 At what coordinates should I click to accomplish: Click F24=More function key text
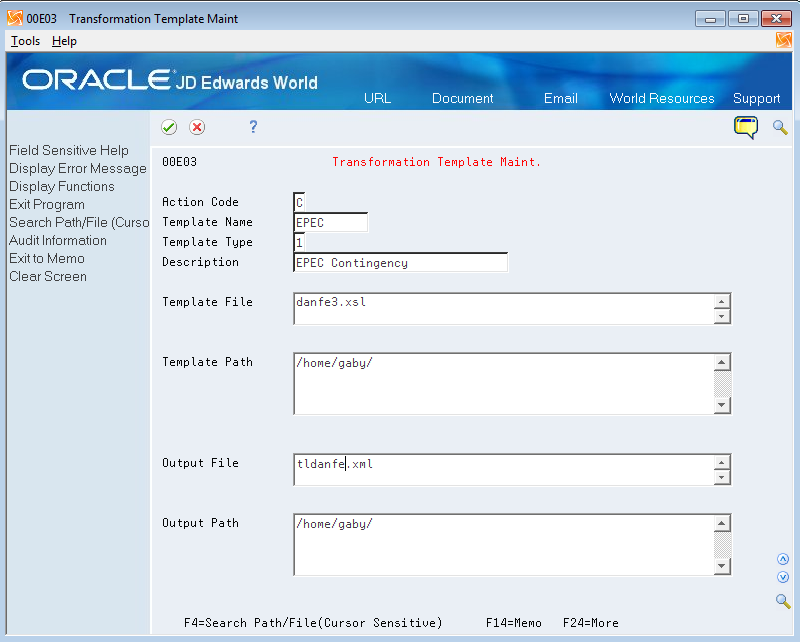[591, 623]
